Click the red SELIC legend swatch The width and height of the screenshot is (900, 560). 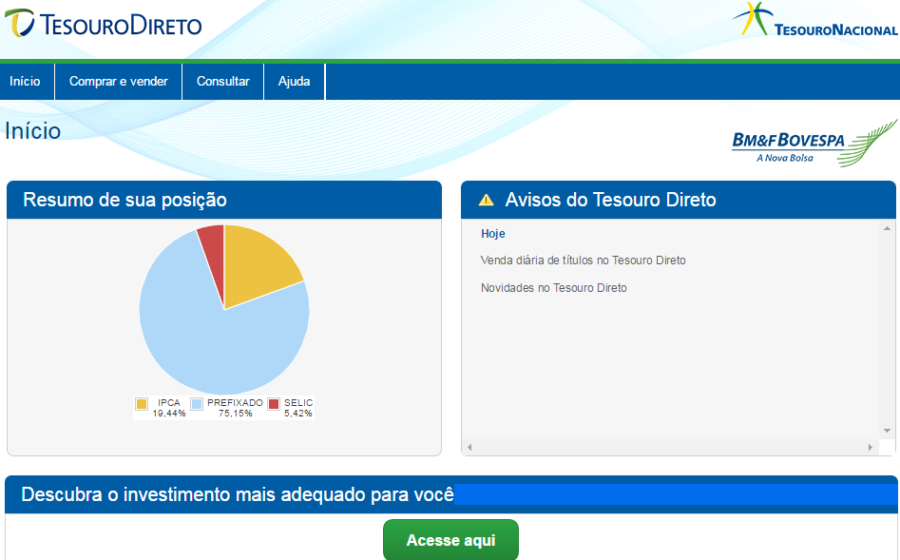[x=274, y=404]
